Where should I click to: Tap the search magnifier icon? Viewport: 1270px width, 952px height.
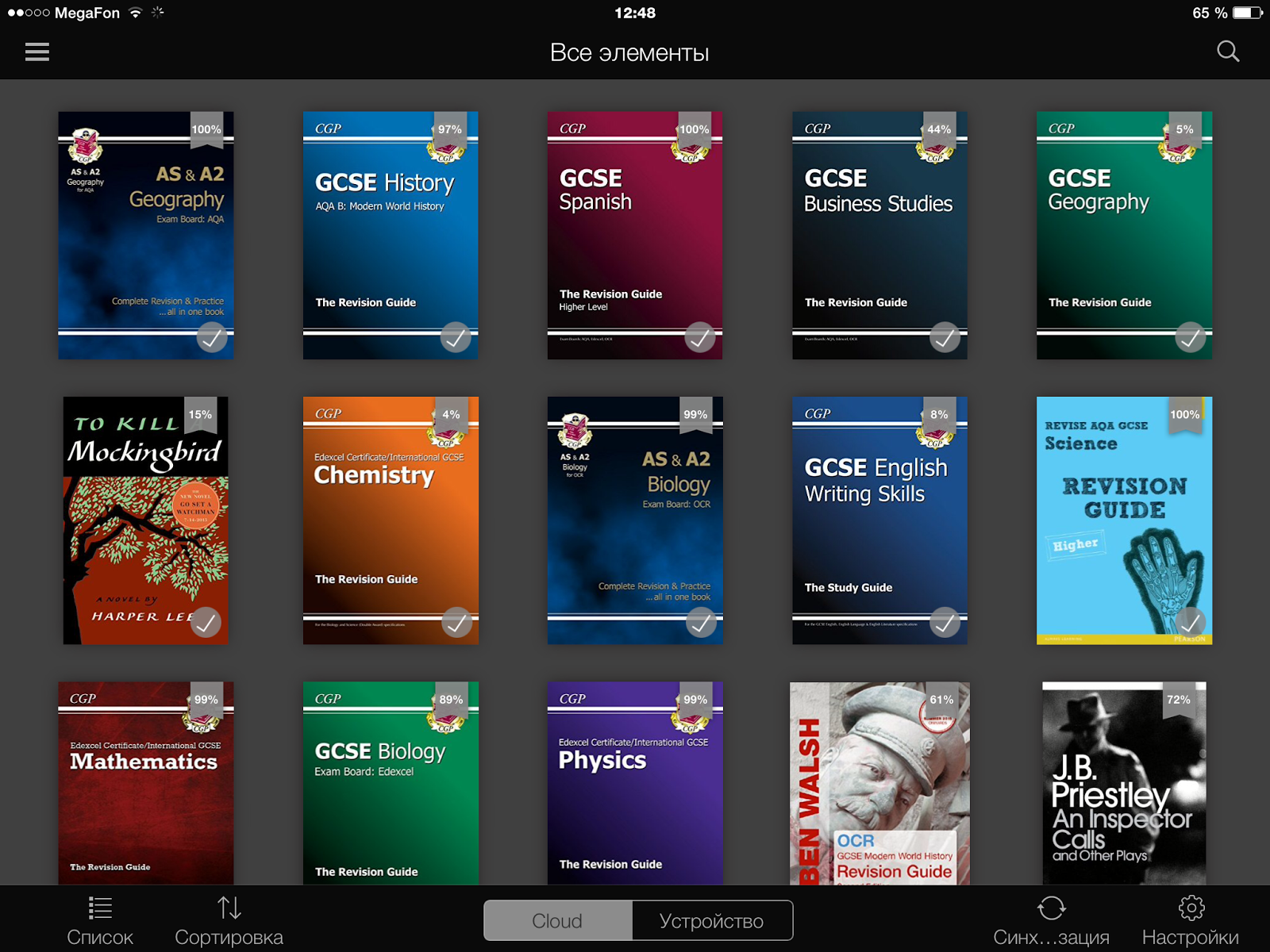[1228, 52]
